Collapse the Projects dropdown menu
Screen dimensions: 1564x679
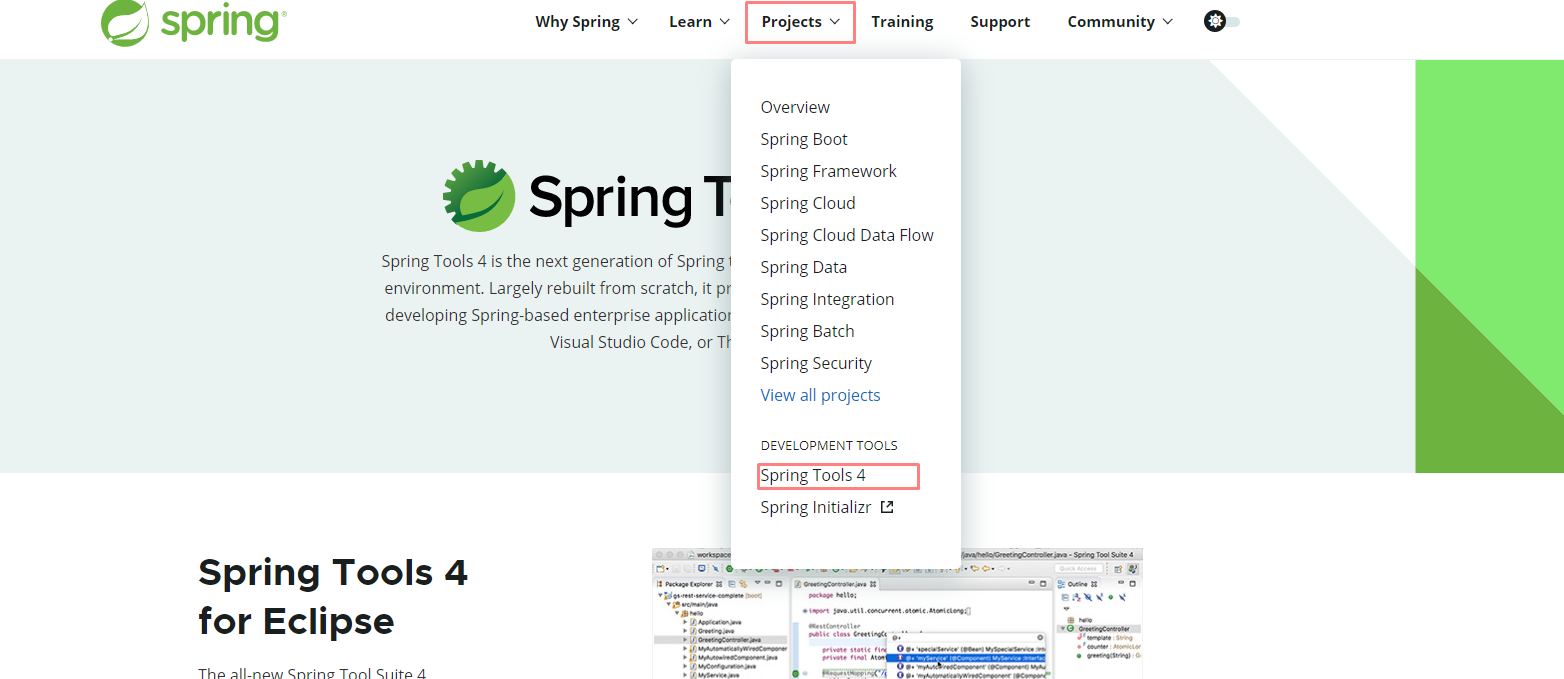click(800, 22)
